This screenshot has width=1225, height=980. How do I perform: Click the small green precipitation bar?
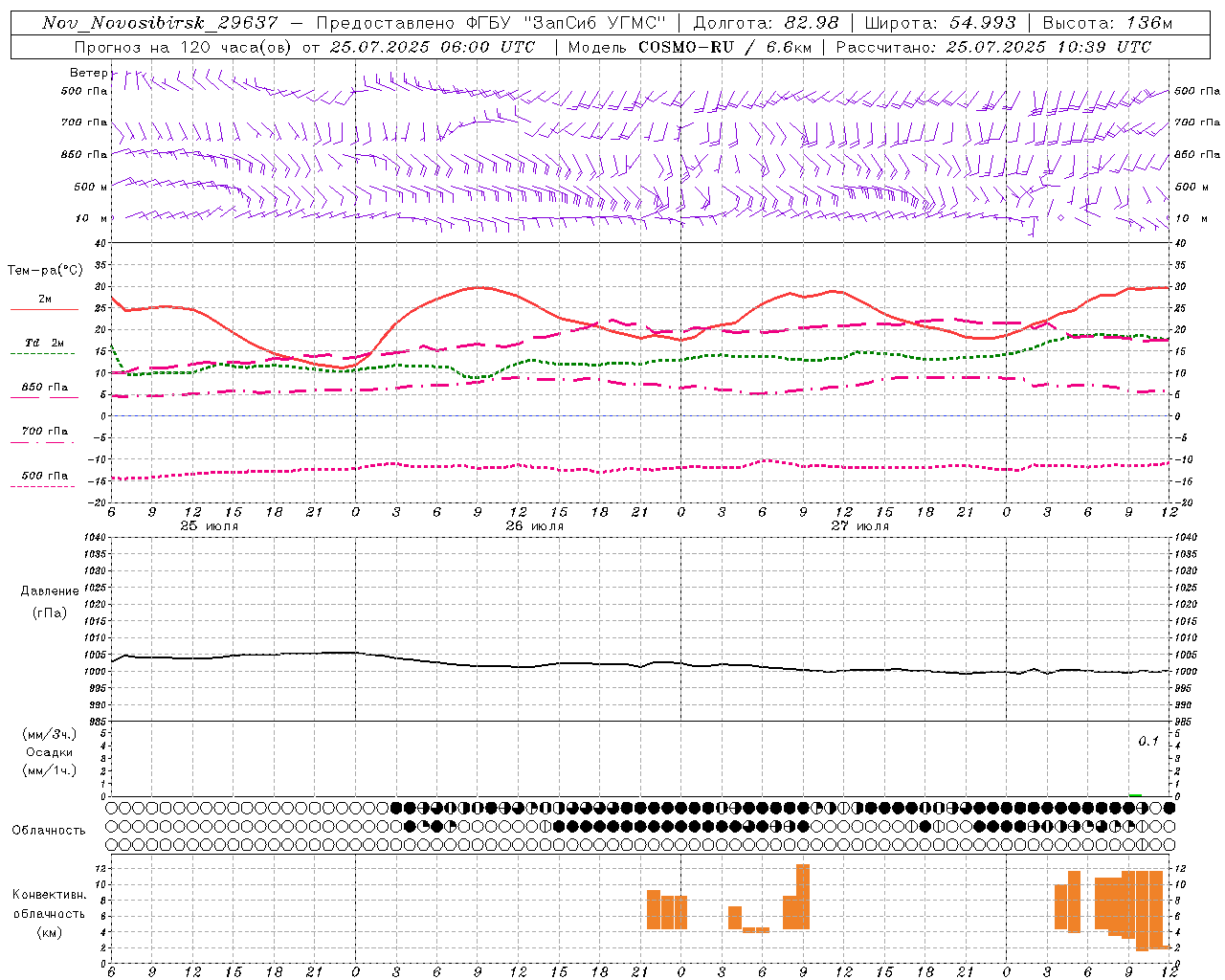coord(1135,794)
